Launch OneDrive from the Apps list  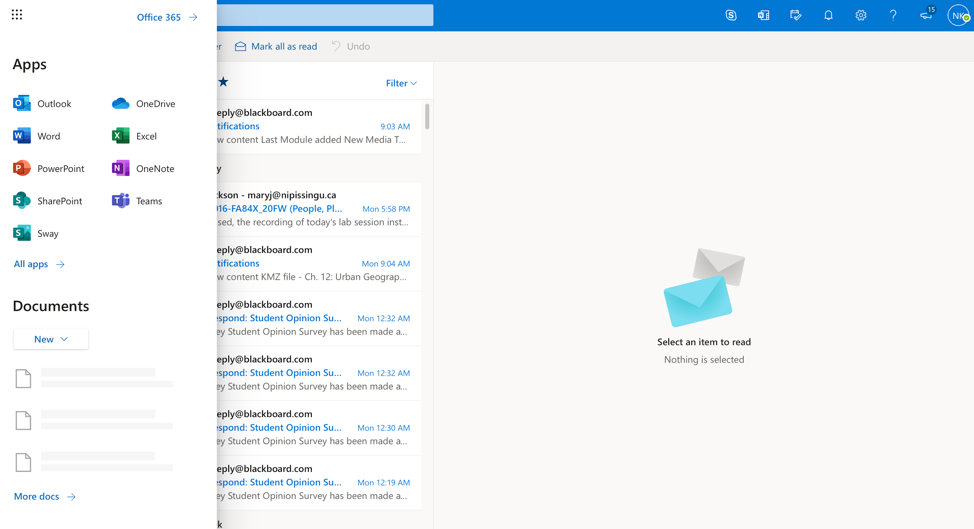point(143,104)
